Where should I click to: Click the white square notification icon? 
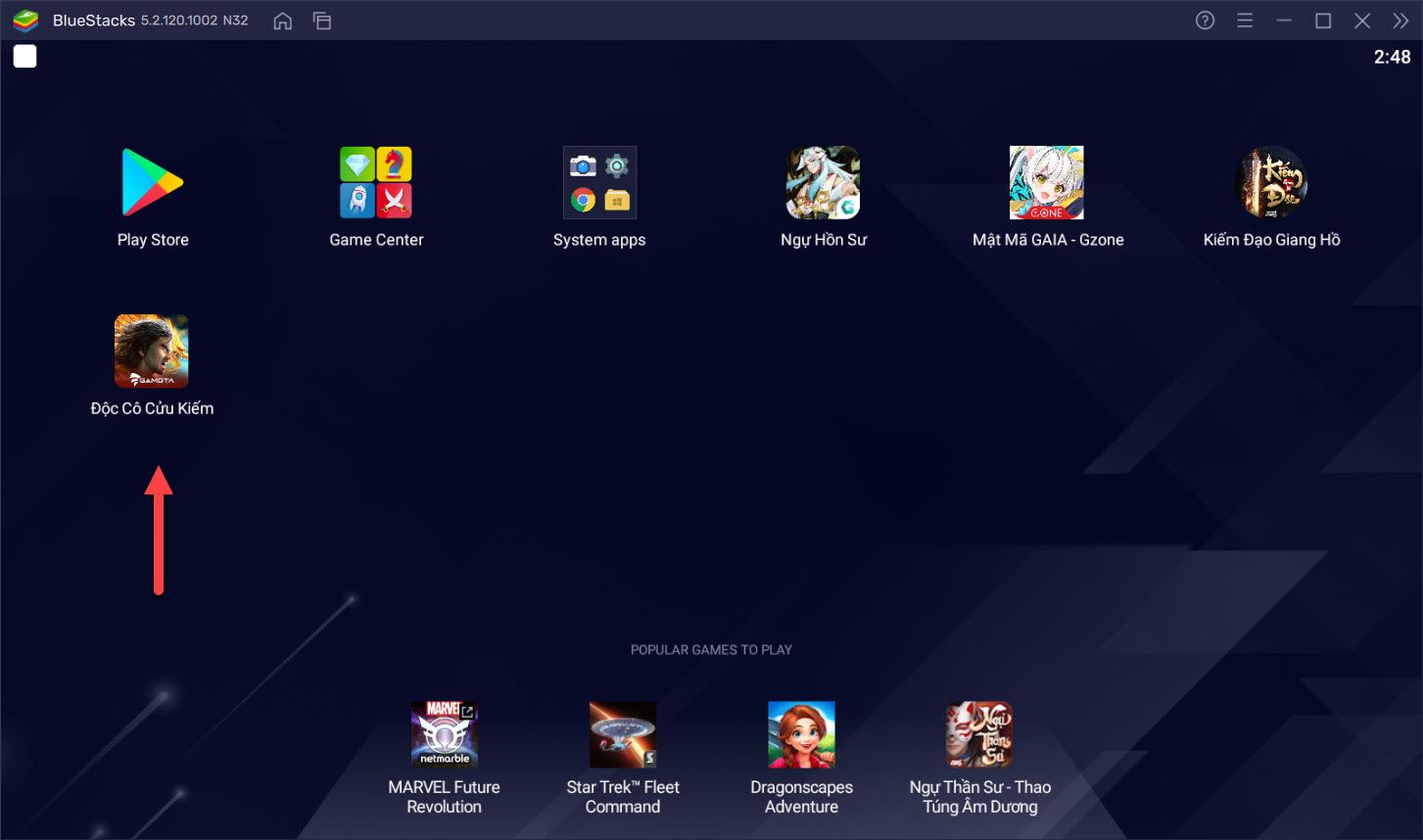pyautogui.click(x=25, y=57)
